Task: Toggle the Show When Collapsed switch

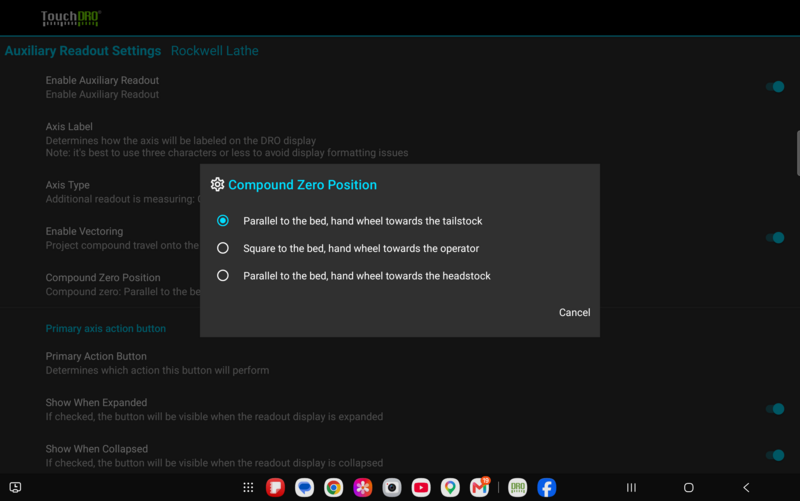Action: (x=775, y=455)
